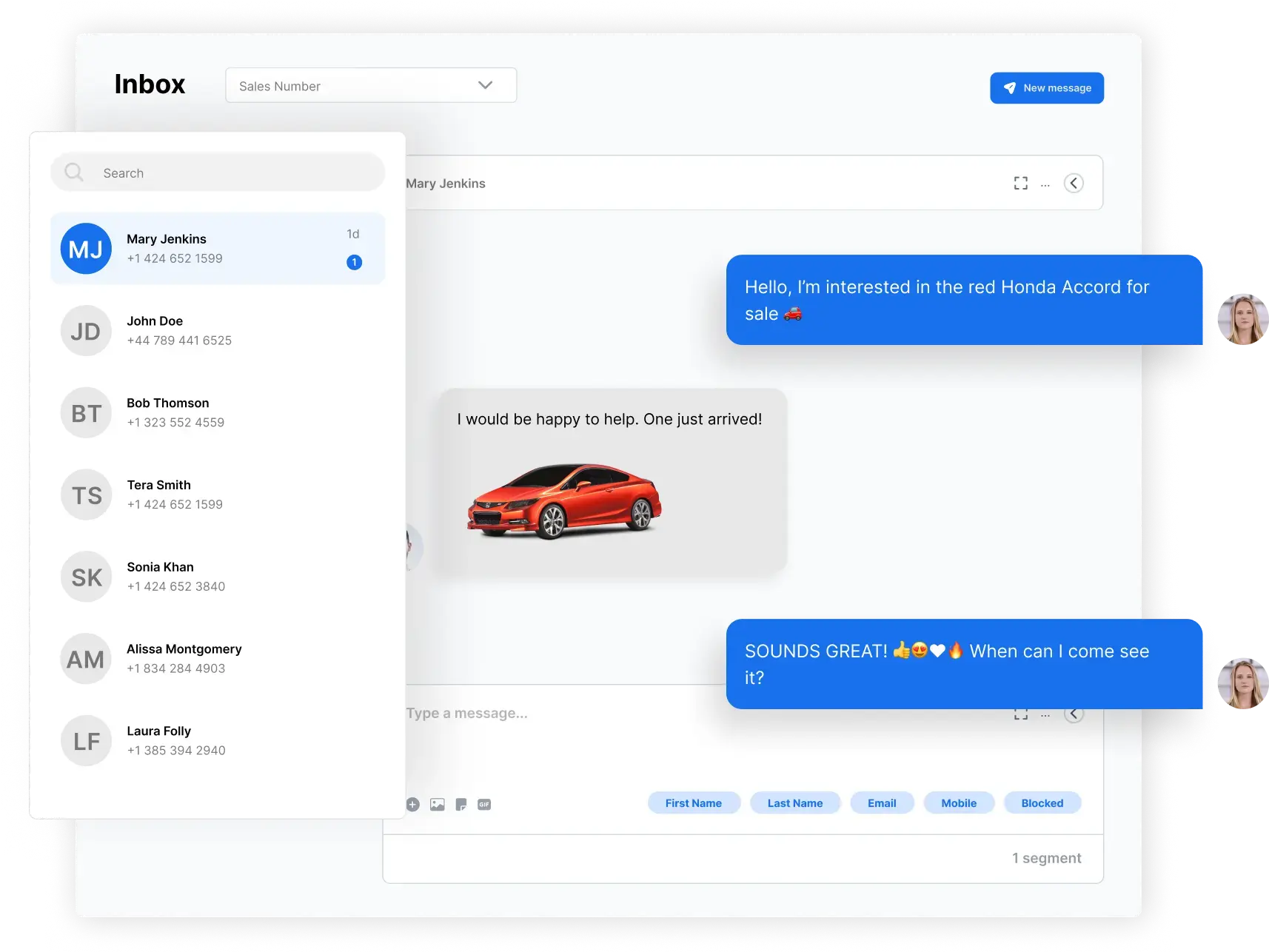1269x952 pixels.
Task: Insert the First Name tag
Action: point(694,803)
